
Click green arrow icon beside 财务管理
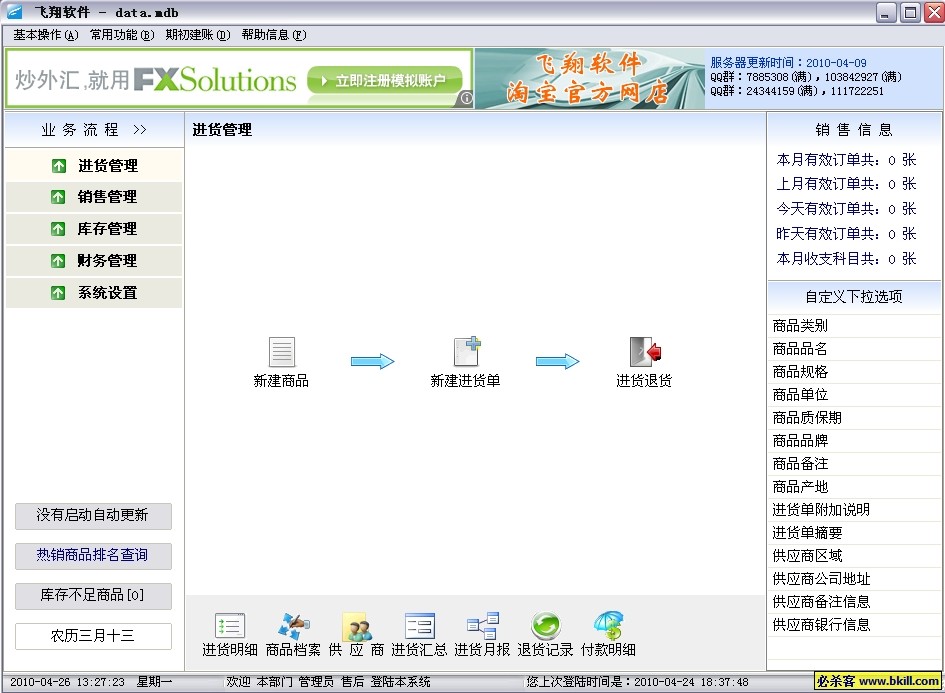(x=58, y=261)
